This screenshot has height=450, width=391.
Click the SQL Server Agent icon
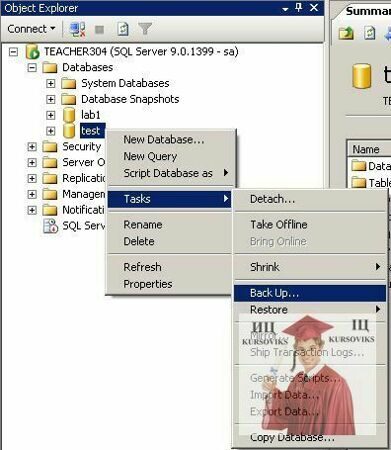click(51, 226)
